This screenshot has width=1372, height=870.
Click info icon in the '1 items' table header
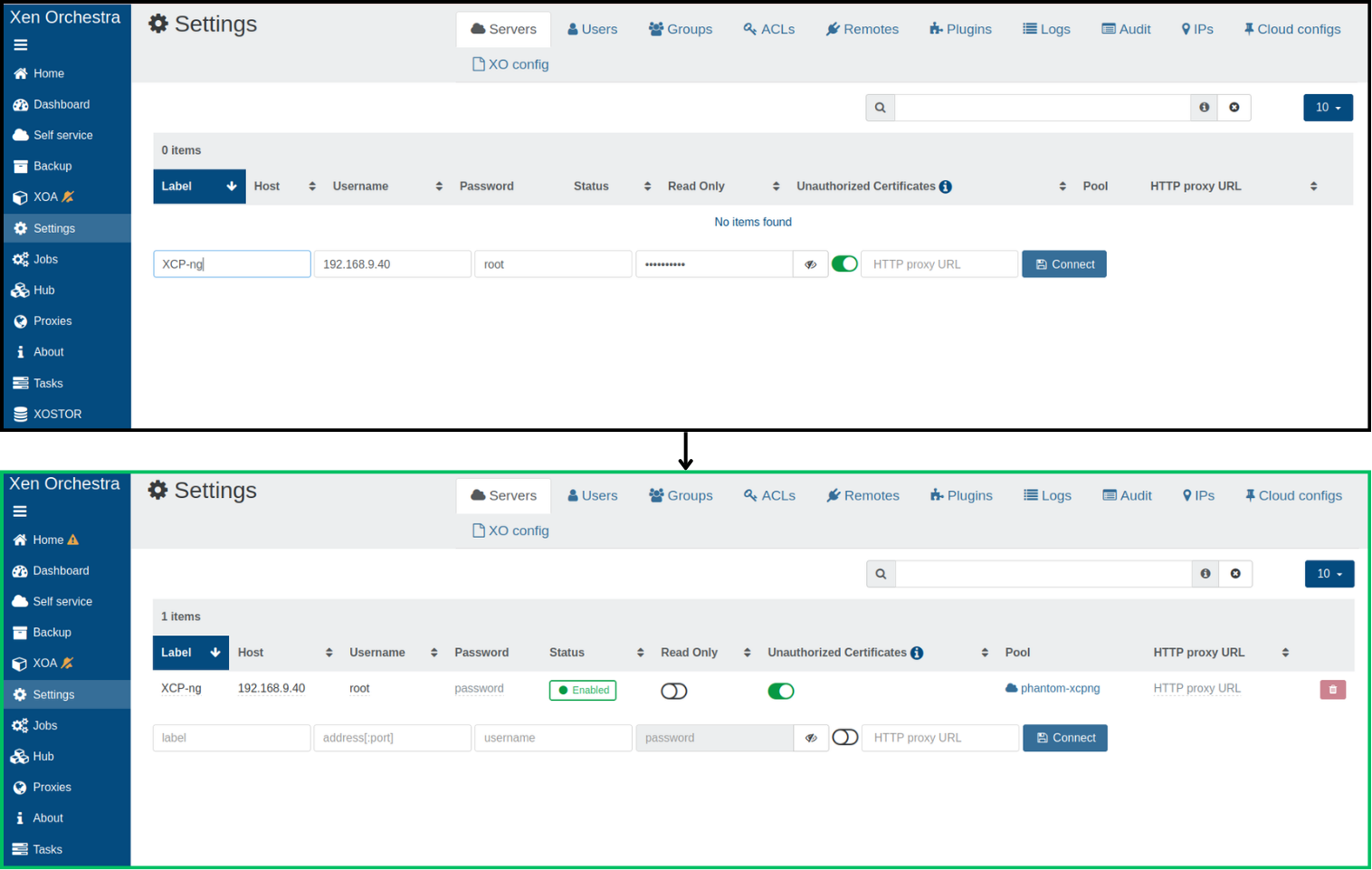tap(917, 654)
